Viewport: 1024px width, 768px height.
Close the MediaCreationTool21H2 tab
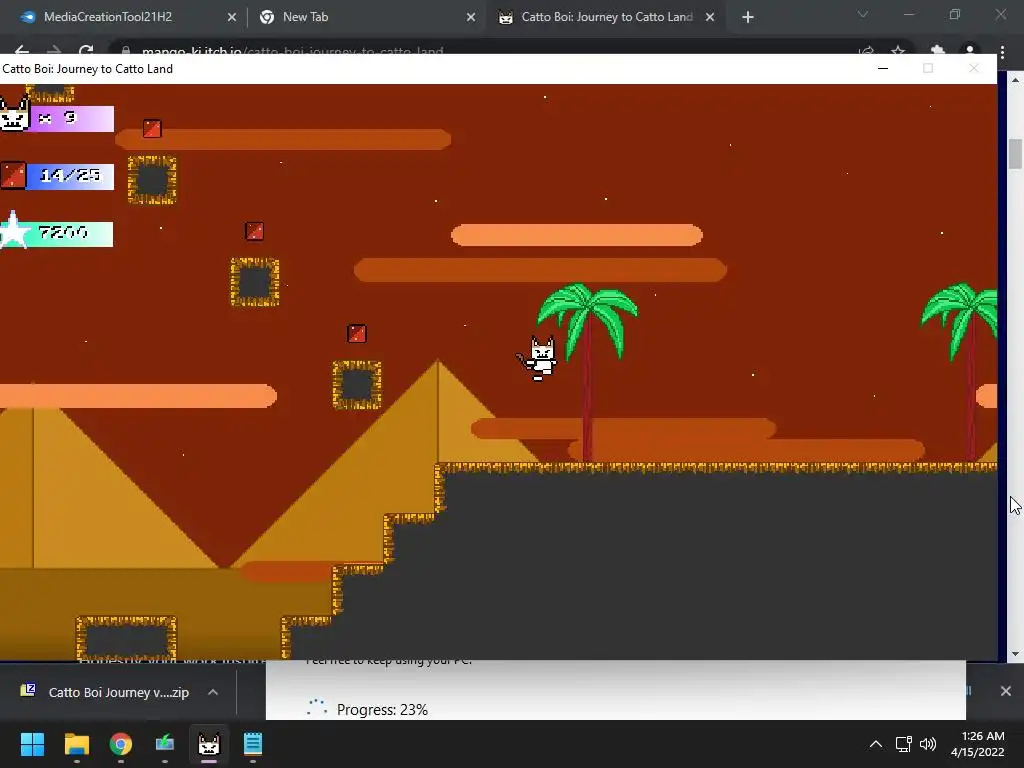[232, 18]
